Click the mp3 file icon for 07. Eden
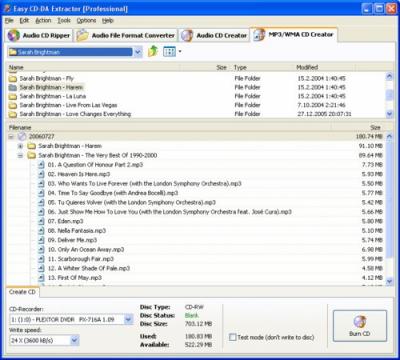 pos(41,221)
